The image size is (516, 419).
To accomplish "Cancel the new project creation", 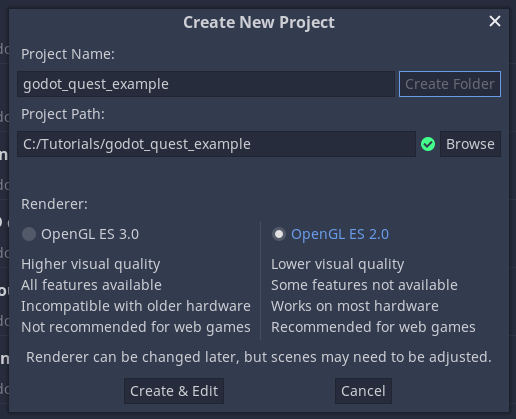I will pos(363,391).
